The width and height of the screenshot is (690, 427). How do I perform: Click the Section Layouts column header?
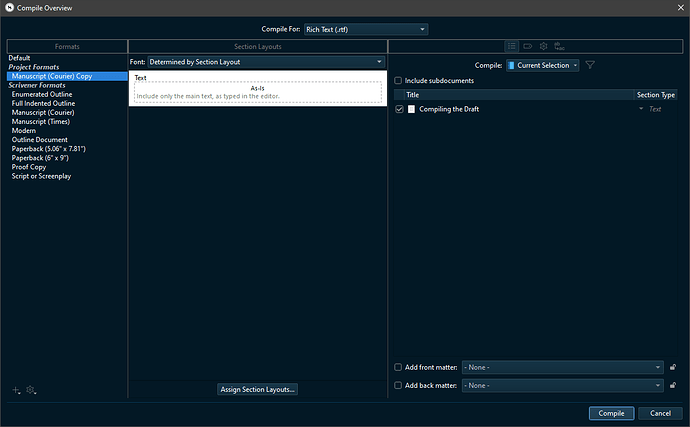point(258,46)
